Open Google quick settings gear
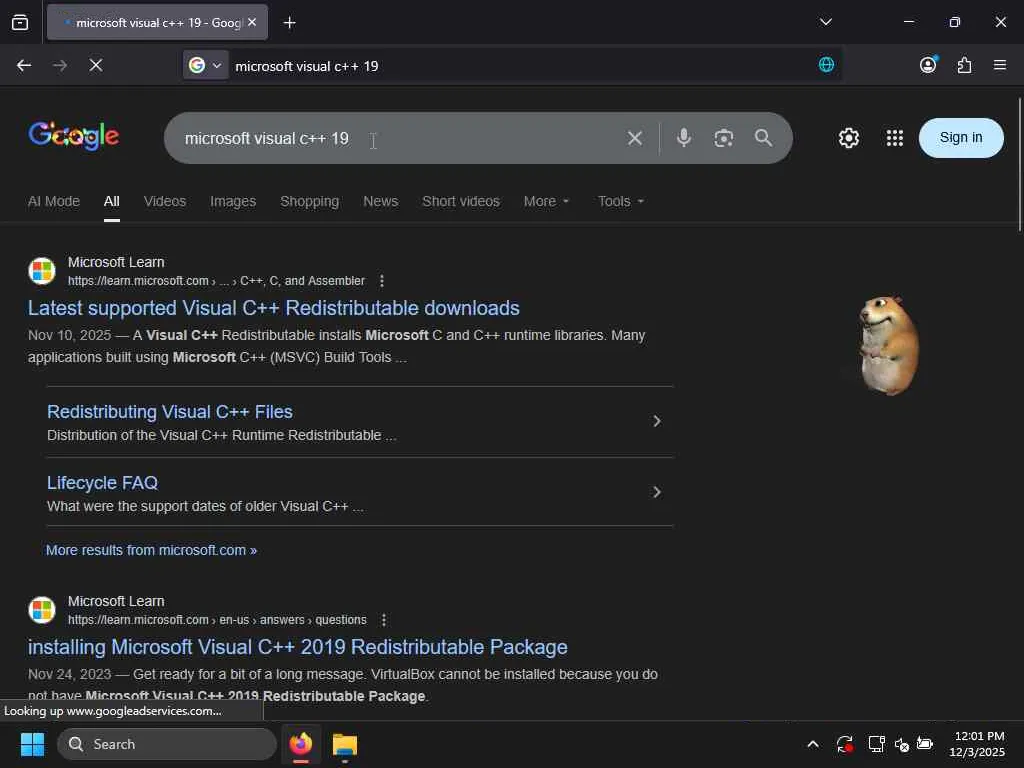This screenshot has height=768, width=1024. 849,138
